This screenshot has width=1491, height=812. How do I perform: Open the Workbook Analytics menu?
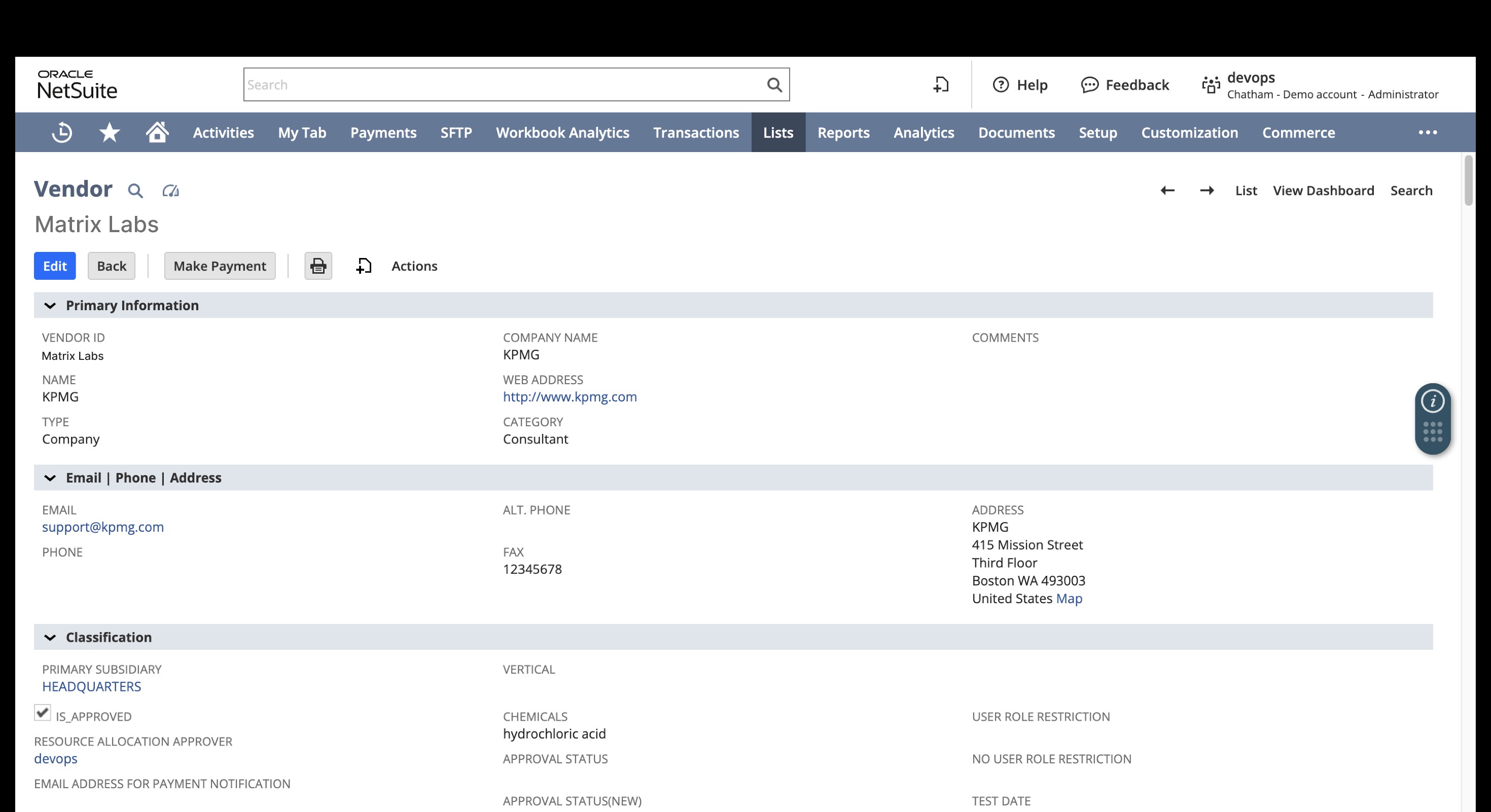coord(562,132)
